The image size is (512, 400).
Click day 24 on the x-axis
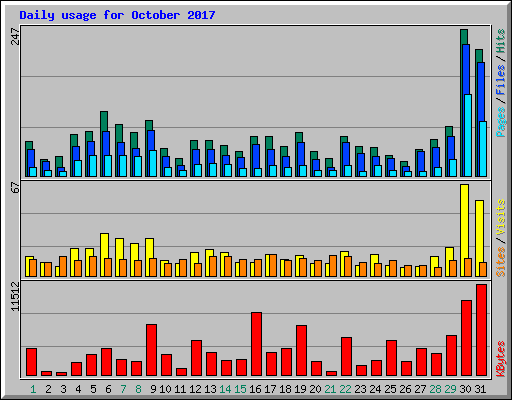tap(375, 389)
